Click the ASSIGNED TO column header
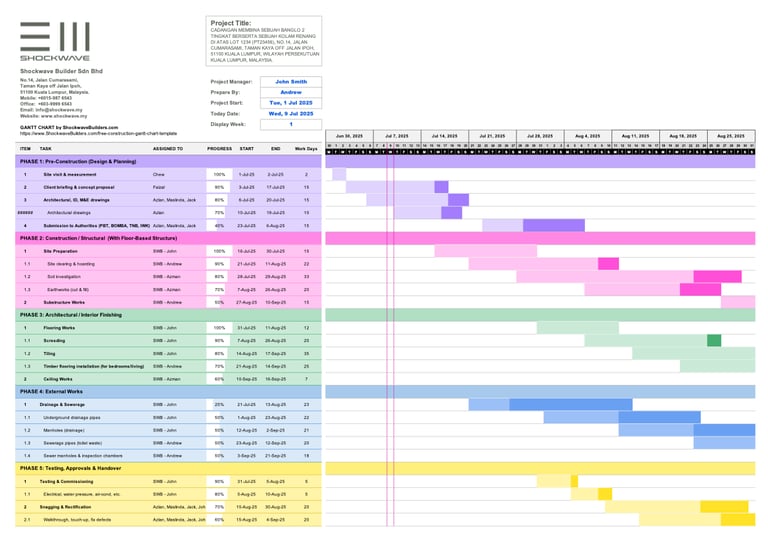This screenshot has width=768, height=537. [x=168, y=148]
